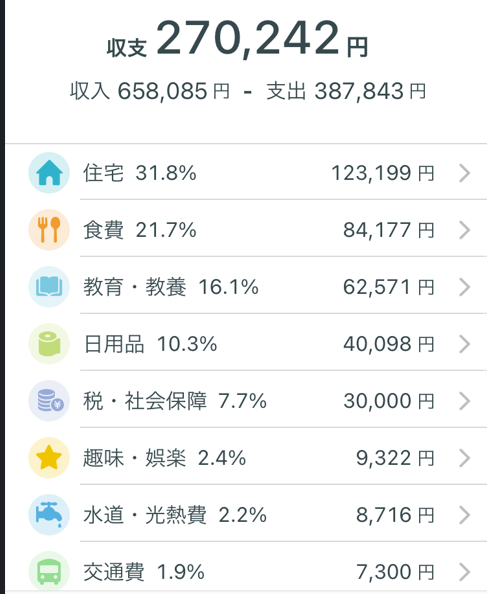Open the 教育・教養 16.1% category label

(x=171, y=287)
